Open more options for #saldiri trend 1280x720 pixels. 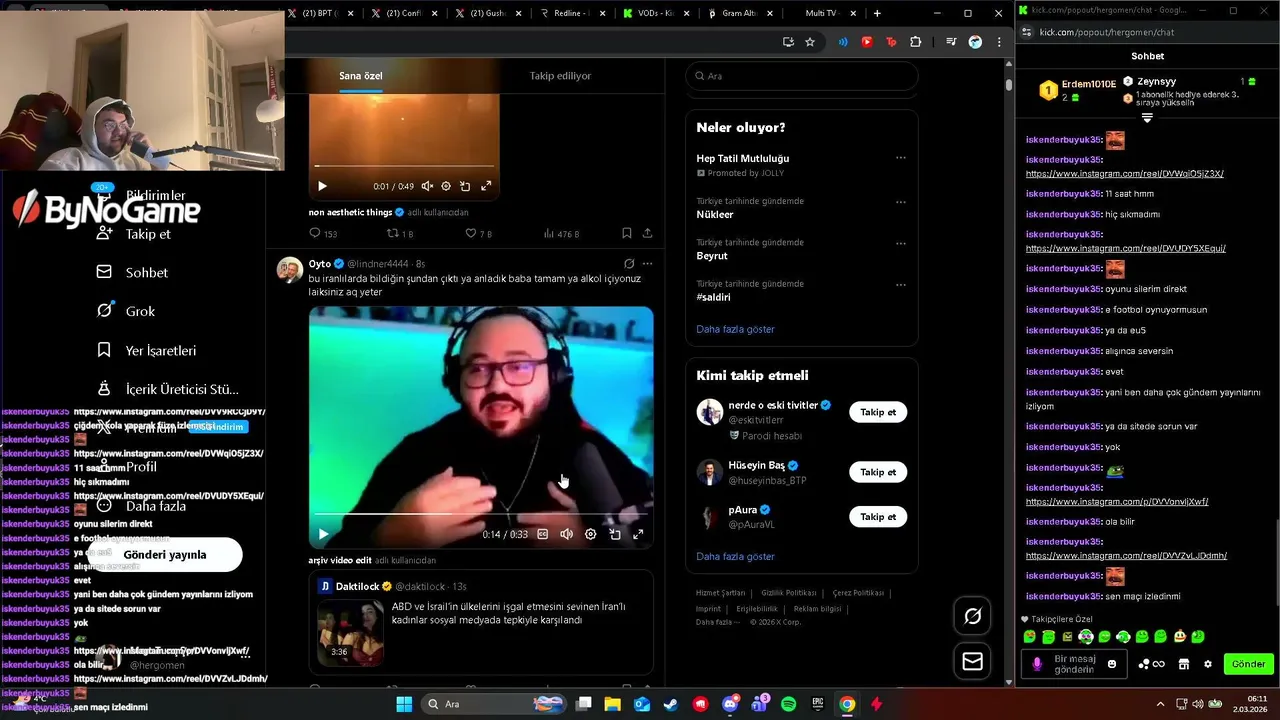pyautogui.click(x=901, y=285)
